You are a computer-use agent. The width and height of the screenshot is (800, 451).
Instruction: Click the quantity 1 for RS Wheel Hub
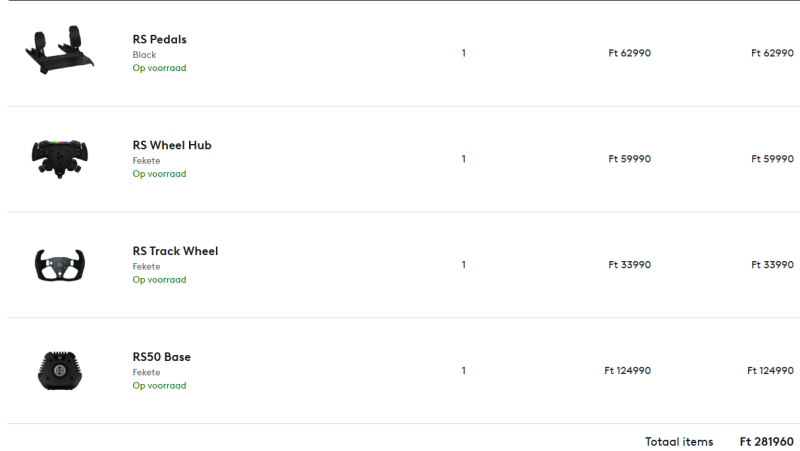[x=463, y=159]
